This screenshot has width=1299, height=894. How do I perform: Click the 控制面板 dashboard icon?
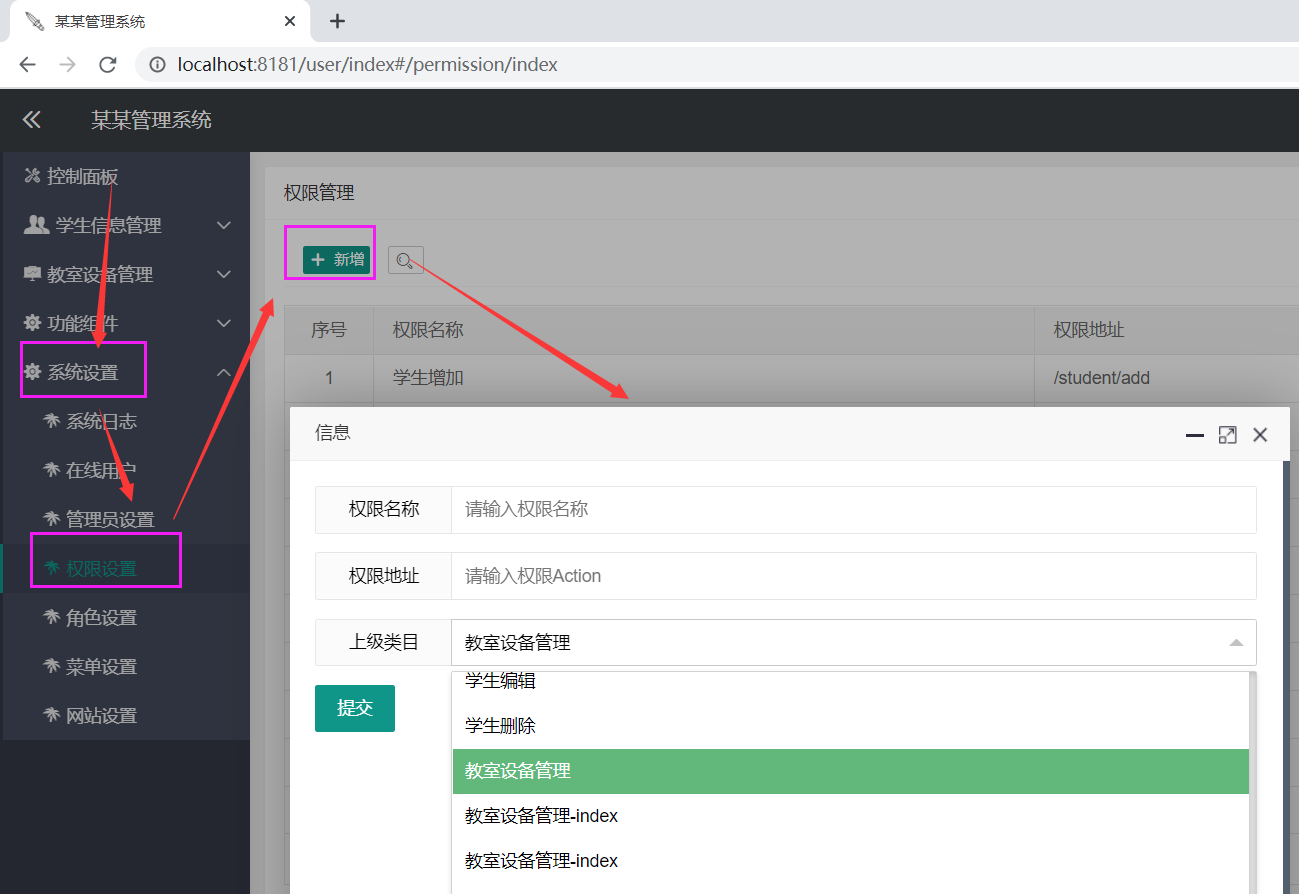point(30,175)
